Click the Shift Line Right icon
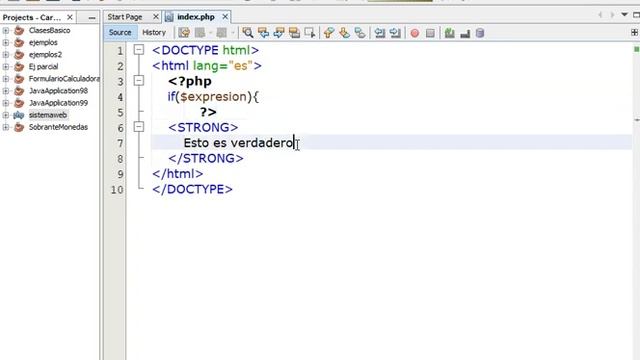This screenshot has width=640, height=360. click(395, 33)
